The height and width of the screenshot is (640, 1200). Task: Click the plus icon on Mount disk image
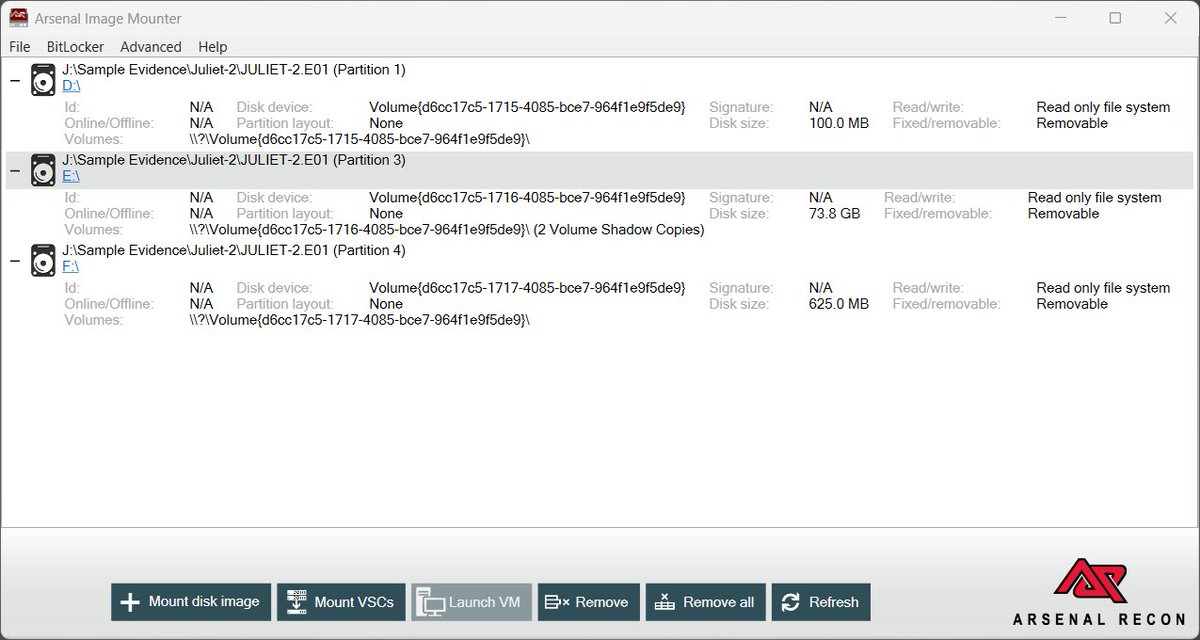tap(130, 602)
